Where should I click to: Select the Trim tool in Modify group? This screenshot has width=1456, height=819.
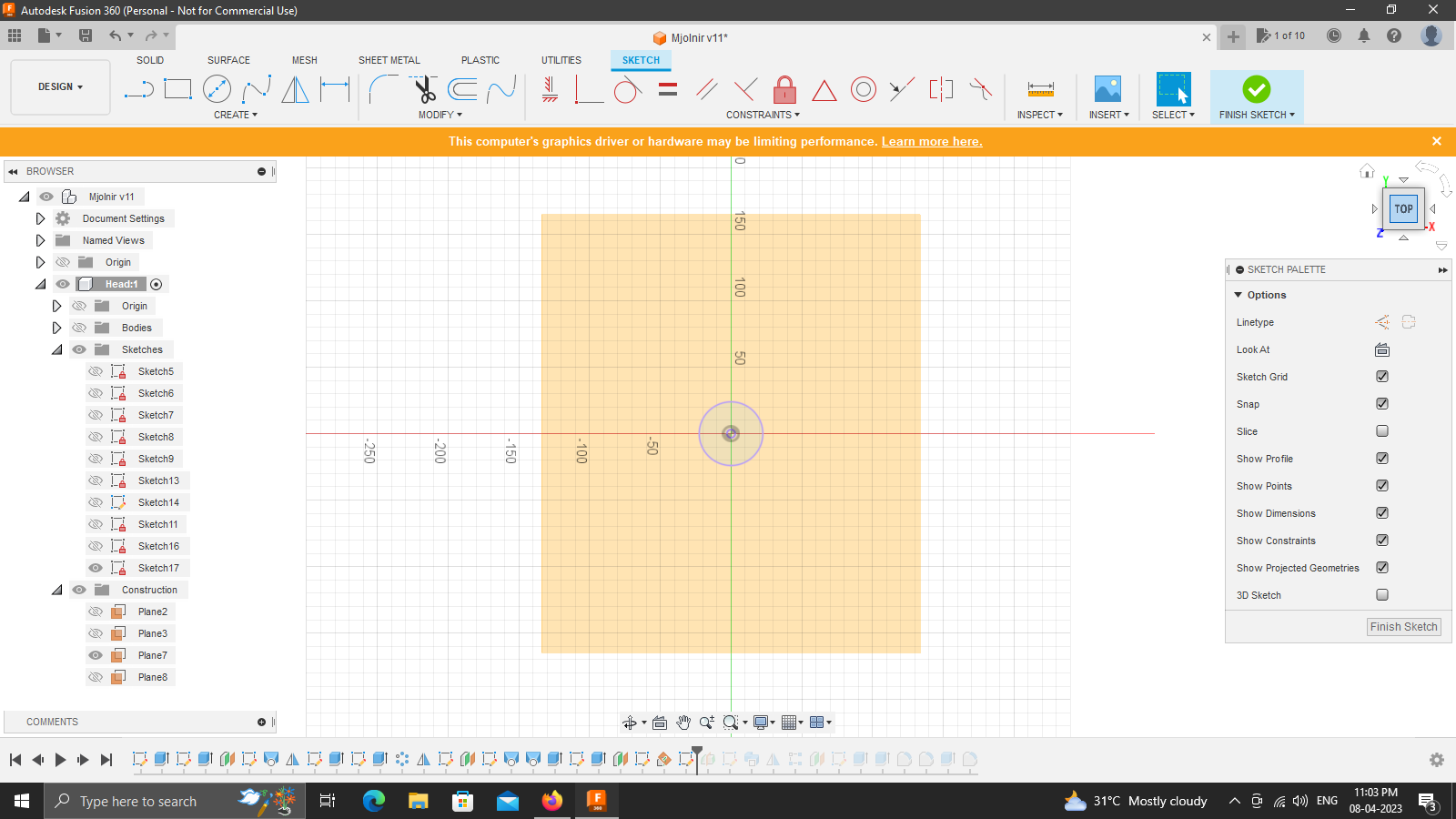[425, 89]
